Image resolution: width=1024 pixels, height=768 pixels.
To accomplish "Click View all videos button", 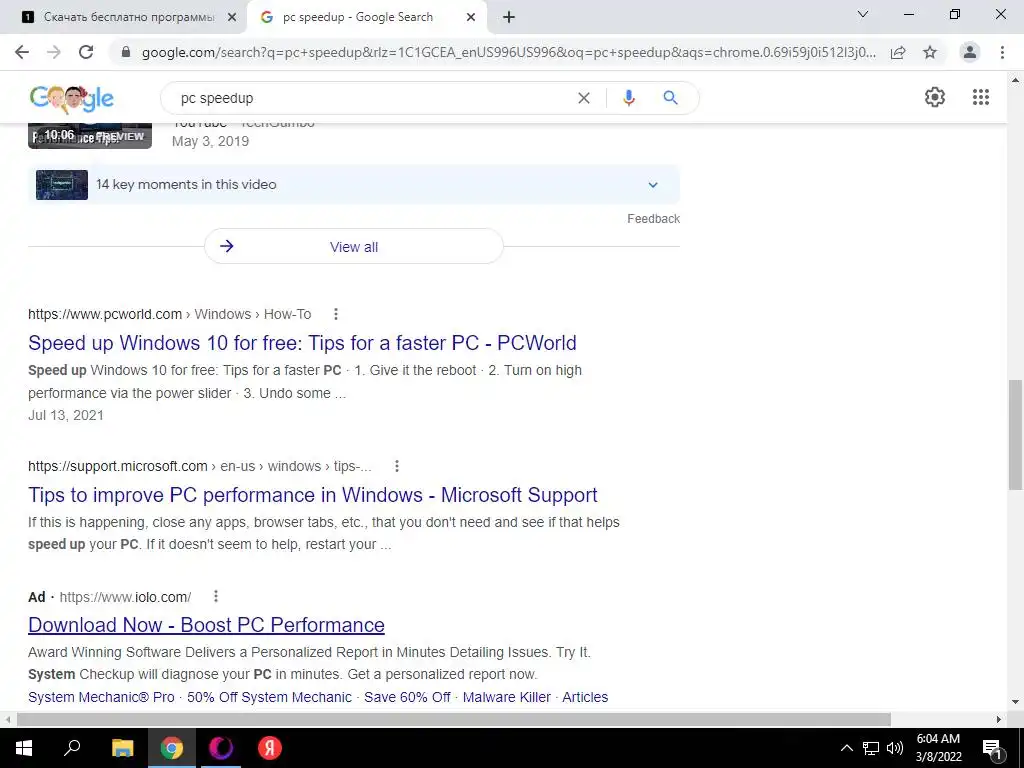I will tap(354, 247).
